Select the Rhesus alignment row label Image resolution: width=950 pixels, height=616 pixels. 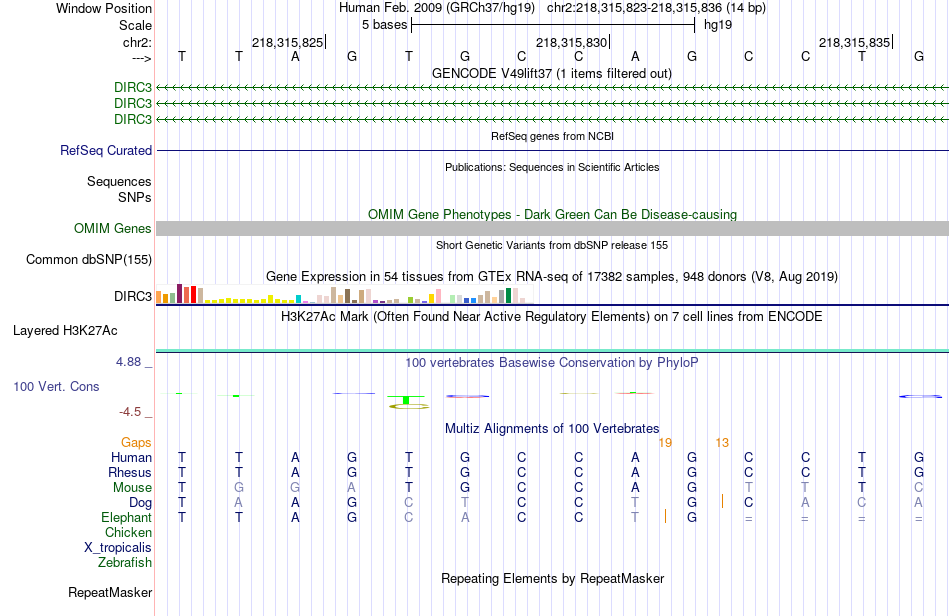point(130,472)
